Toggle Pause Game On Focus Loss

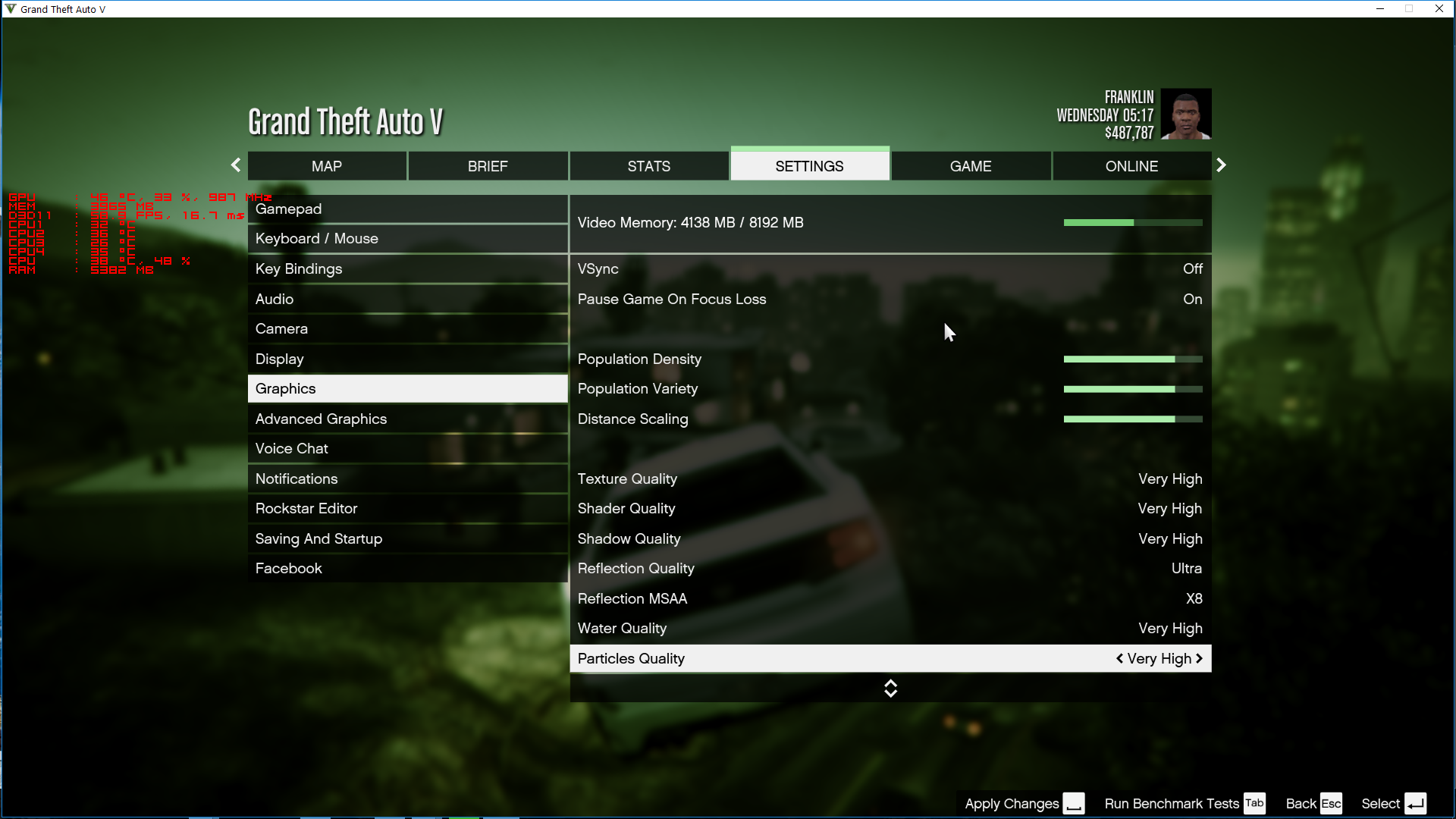(890, 299)
